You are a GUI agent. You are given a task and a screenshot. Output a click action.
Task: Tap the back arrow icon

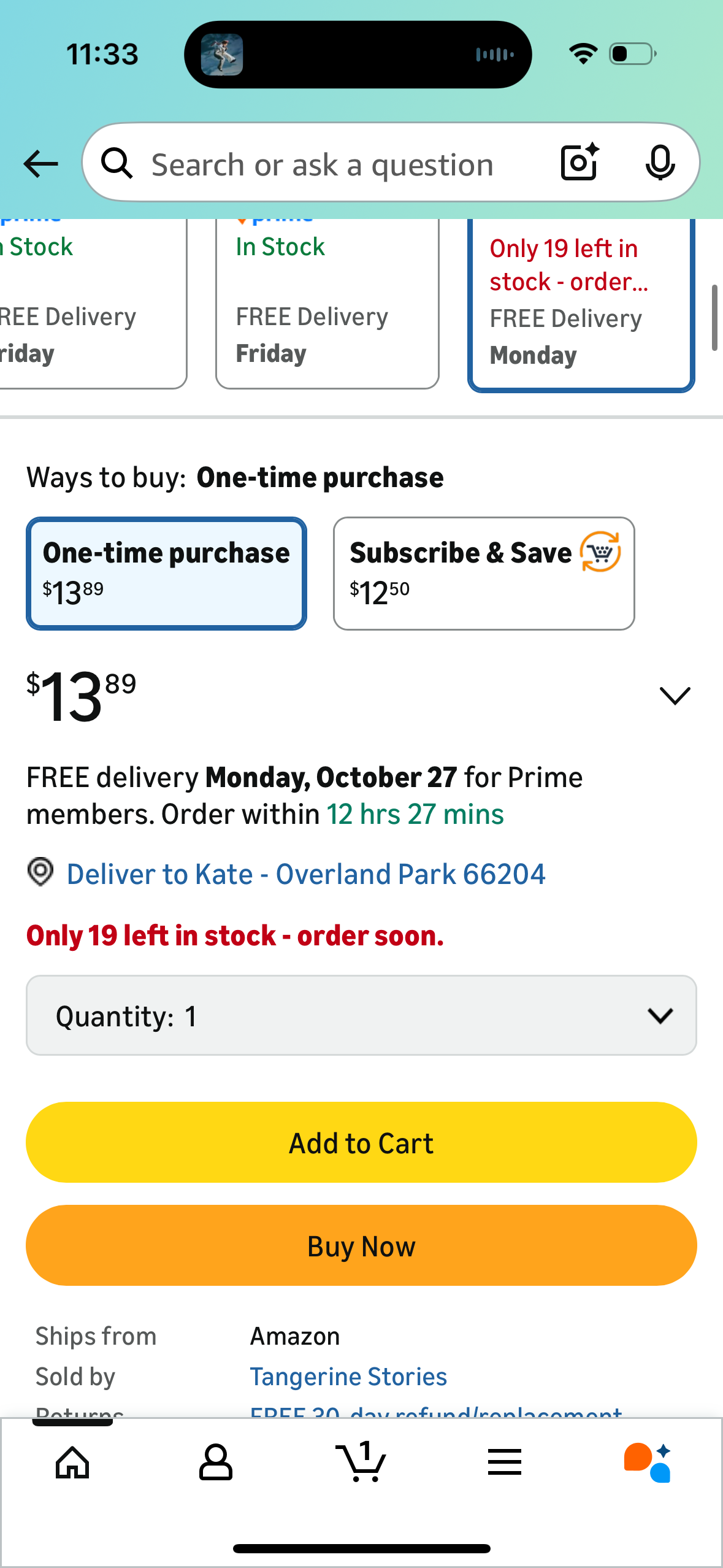pos(41,164)
